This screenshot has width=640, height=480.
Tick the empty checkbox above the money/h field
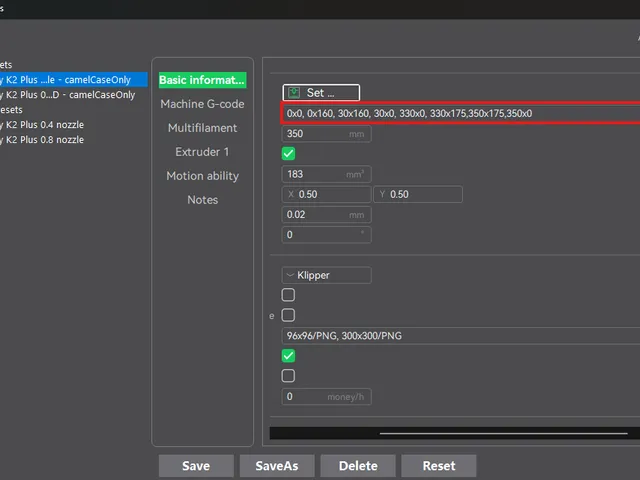pos(288,376)
